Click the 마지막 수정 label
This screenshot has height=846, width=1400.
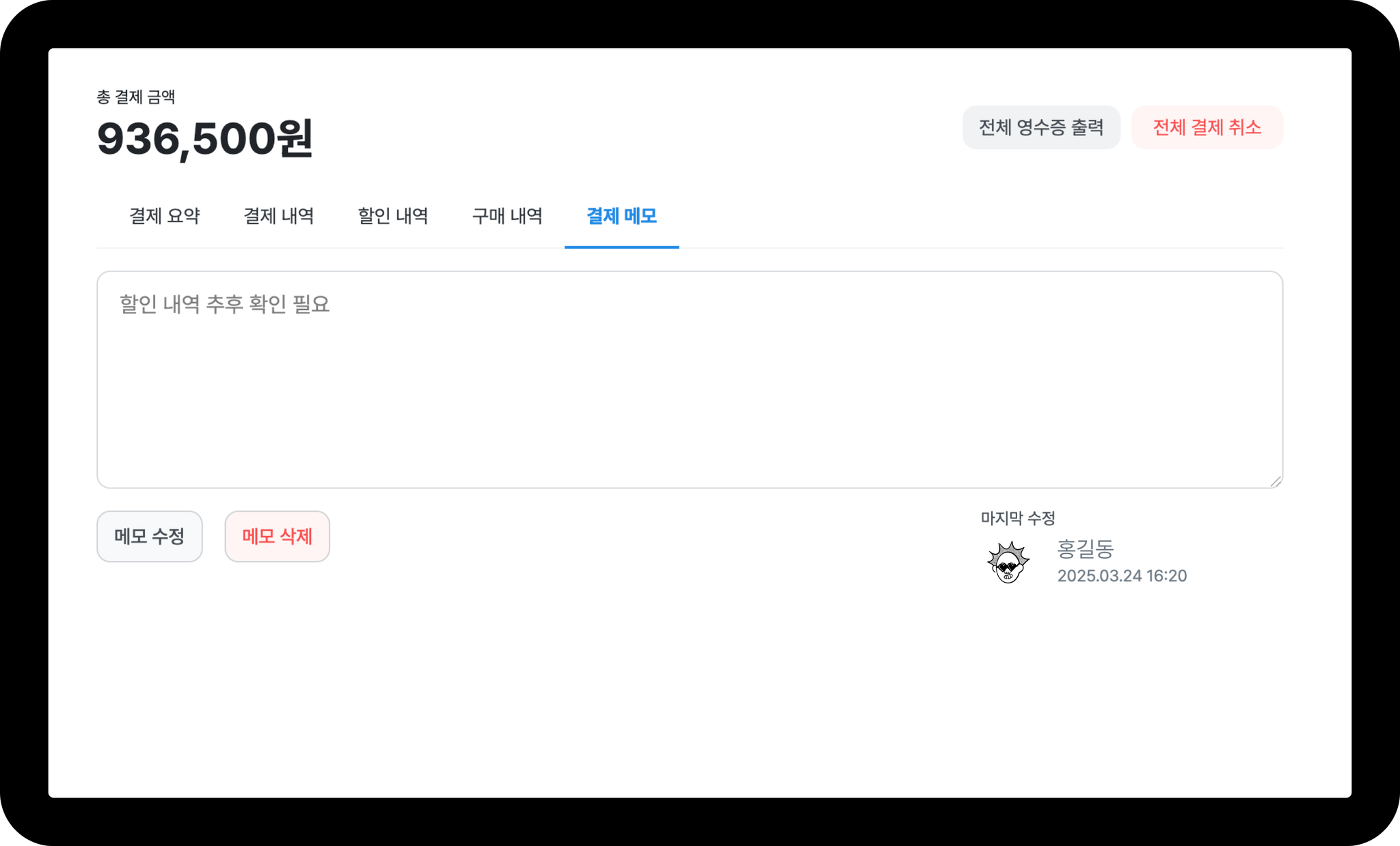(x=1018, y=518)
